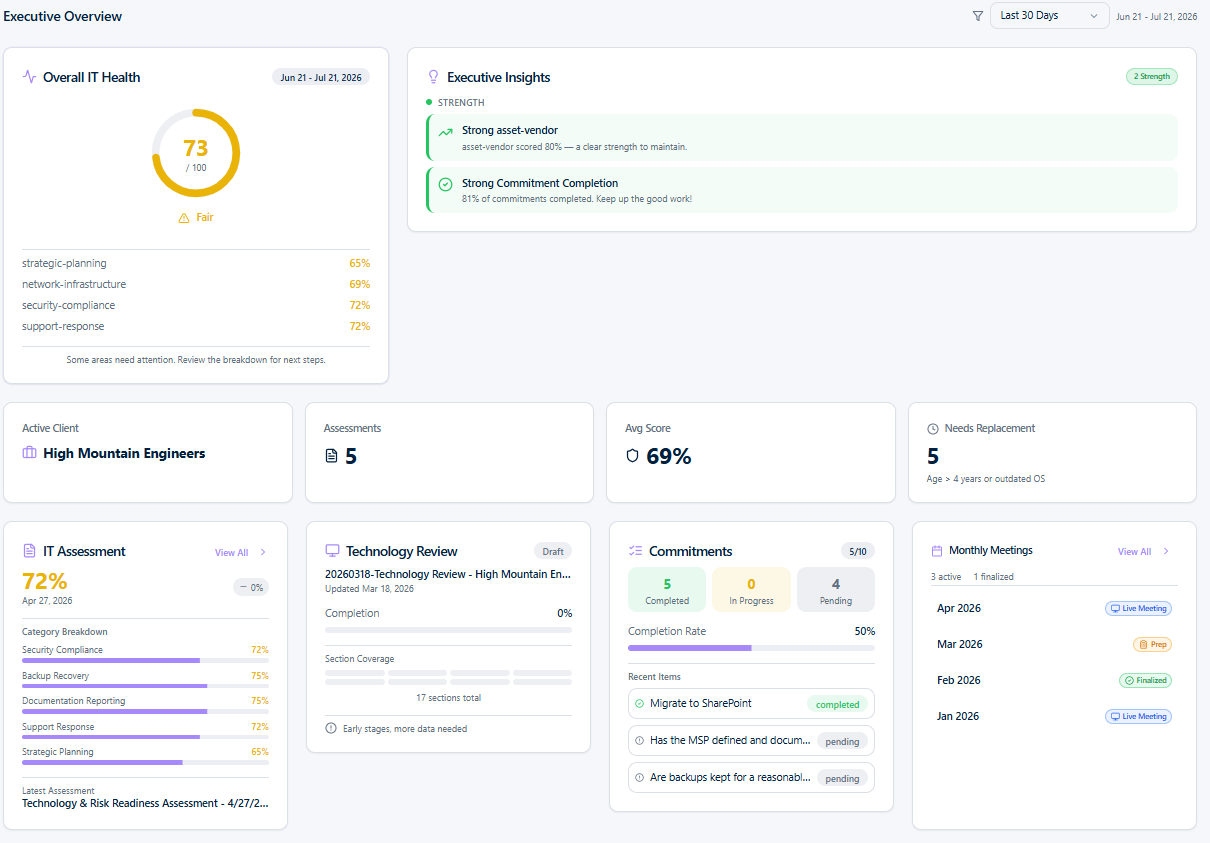Click the Live Meeting badge for Apr 2026
The image size is (1210, 843).
(x=1138, y=608)
